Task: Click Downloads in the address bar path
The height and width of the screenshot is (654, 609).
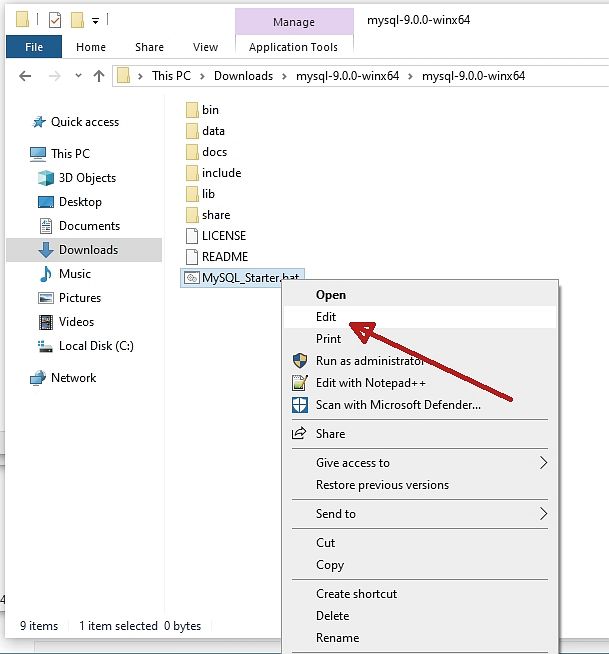Action: tap(243, 76)
